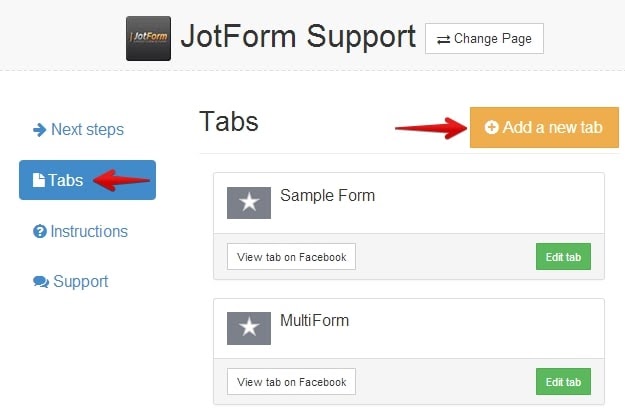The height and width of the screenshot is (412, 625).
Task: View Sample Form tab on Facebook
Action: click(291, 257)
